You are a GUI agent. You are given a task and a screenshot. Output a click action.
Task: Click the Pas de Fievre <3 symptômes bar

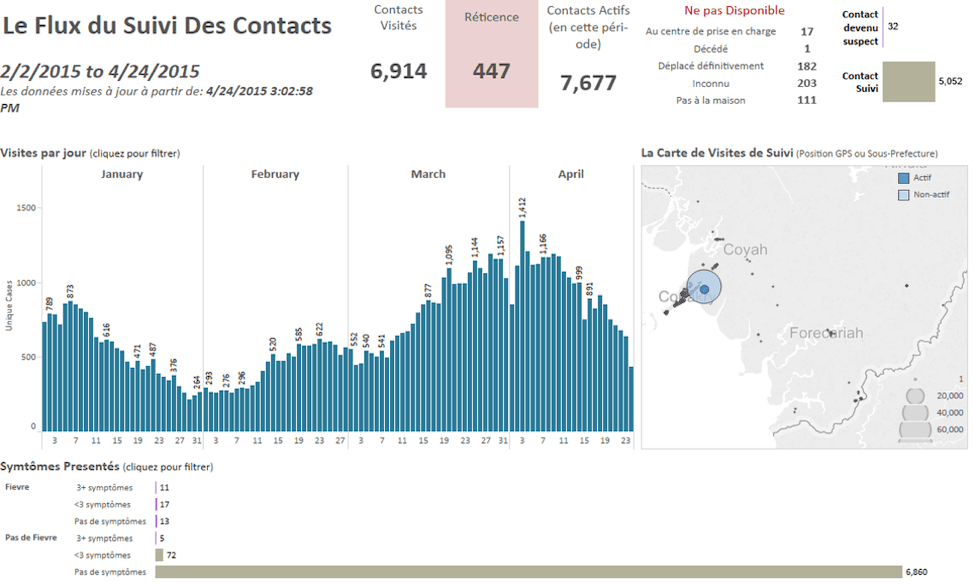click(159, 555)
